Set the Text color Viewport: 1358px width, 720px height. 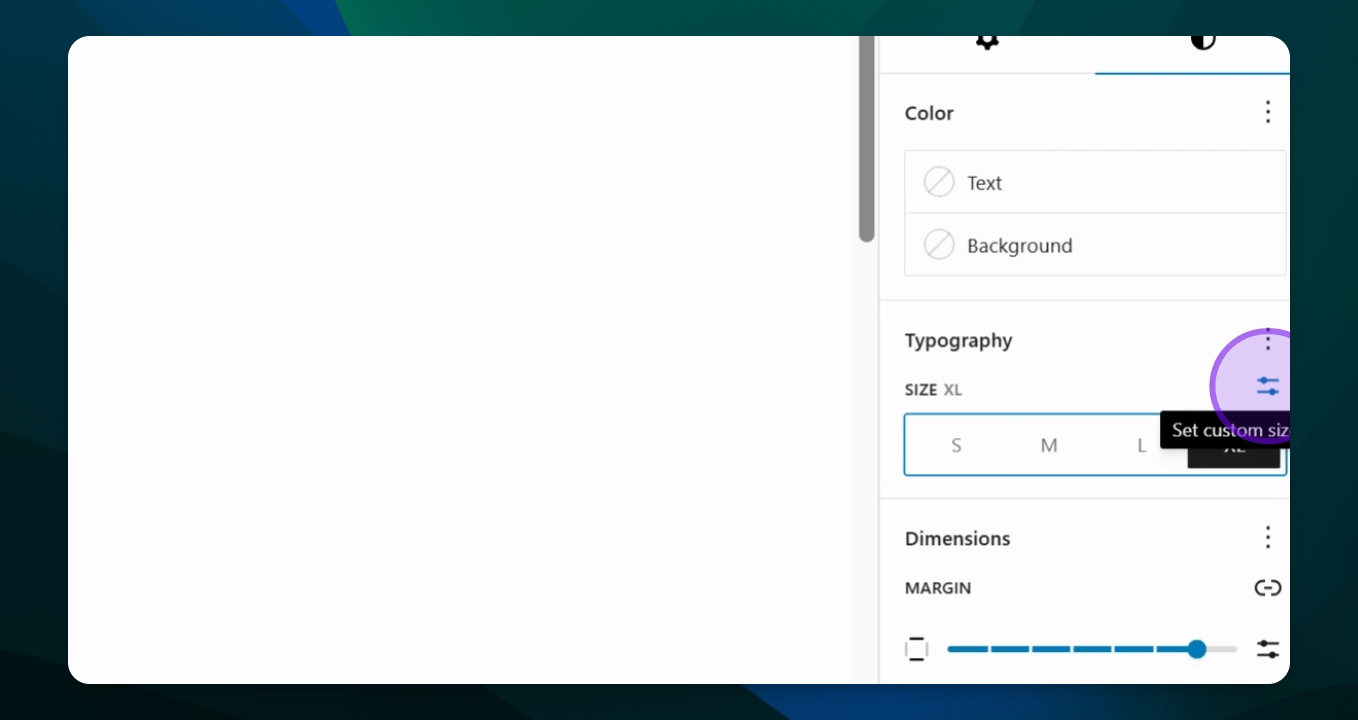click(x=1095, y=182)
